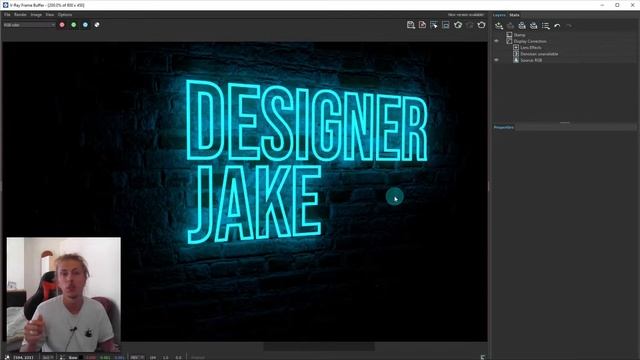The height and width of the screenshot is (360, 640).
Task: Click the save layer preset icon
Action: point(522,26)
